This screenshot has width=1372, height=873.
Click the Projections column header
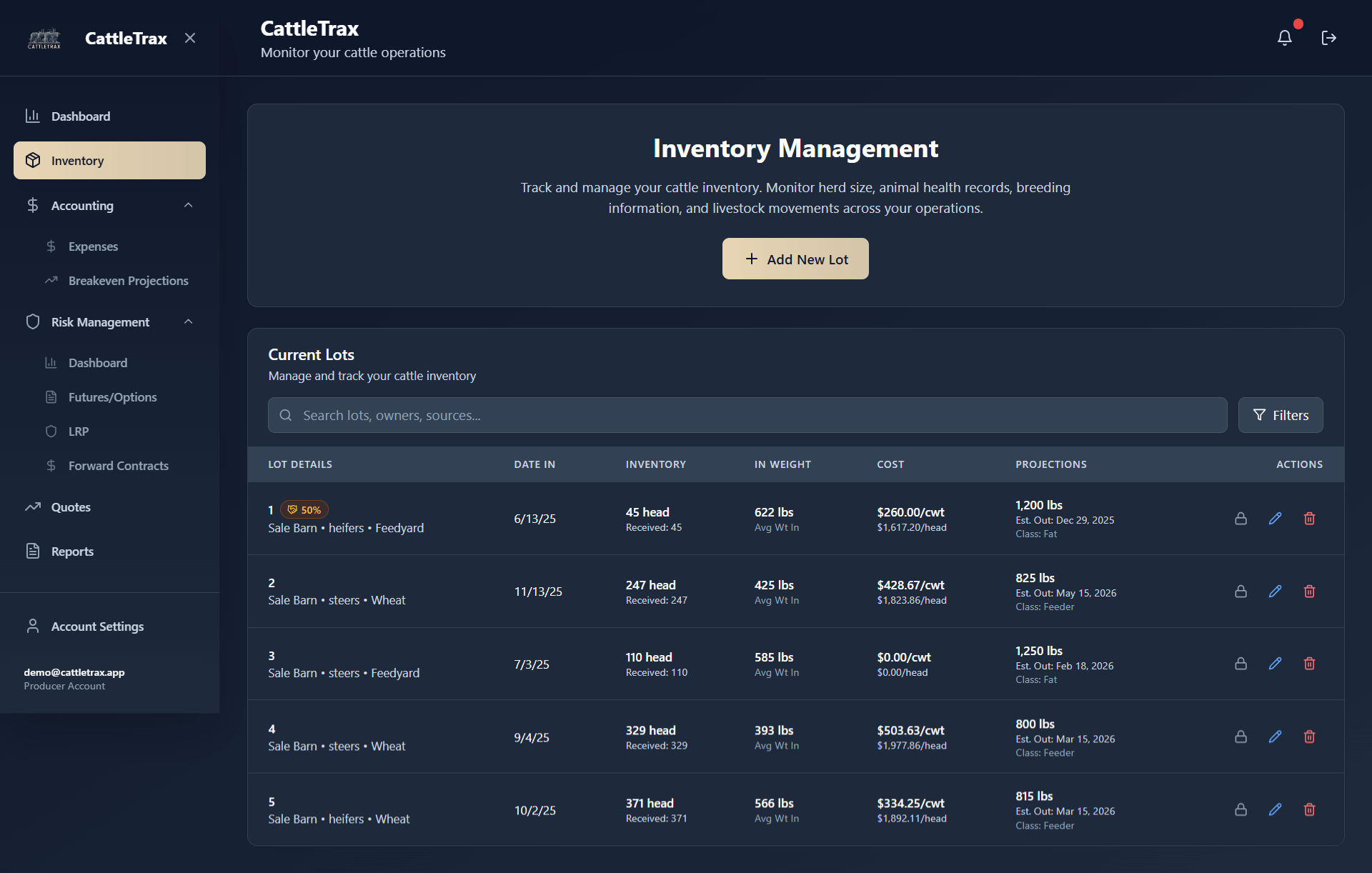1051,464
